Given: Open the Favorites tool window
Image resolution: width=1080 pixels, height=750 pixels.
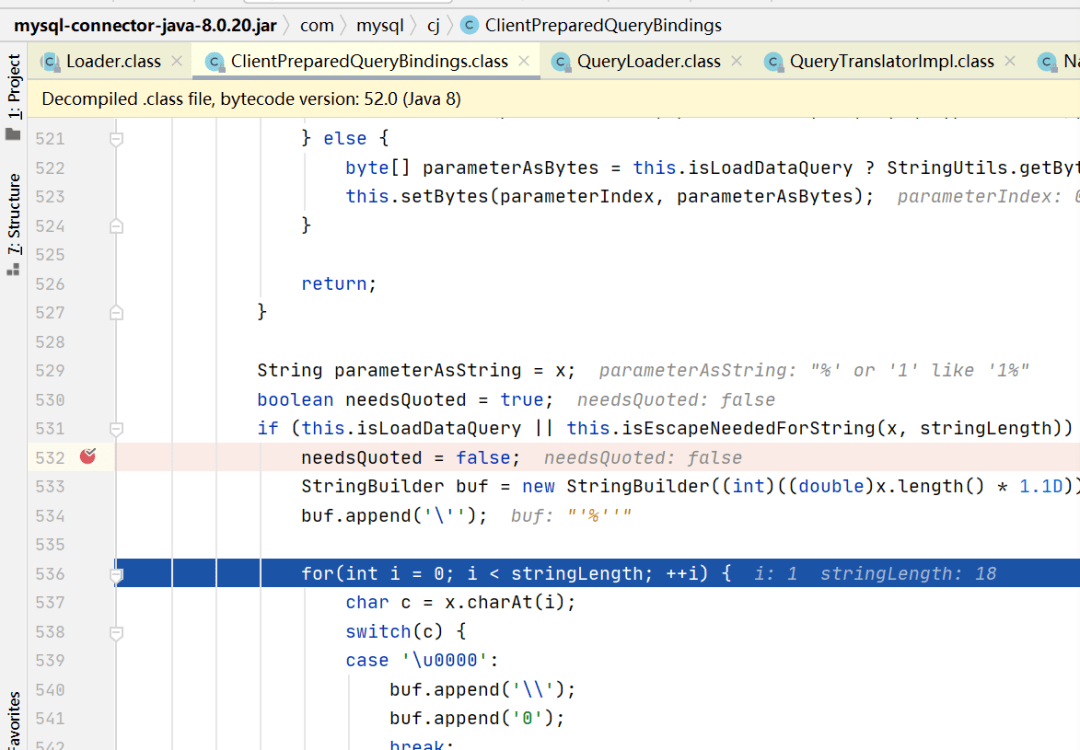Looking at the screenshot, I should [13, 720].
